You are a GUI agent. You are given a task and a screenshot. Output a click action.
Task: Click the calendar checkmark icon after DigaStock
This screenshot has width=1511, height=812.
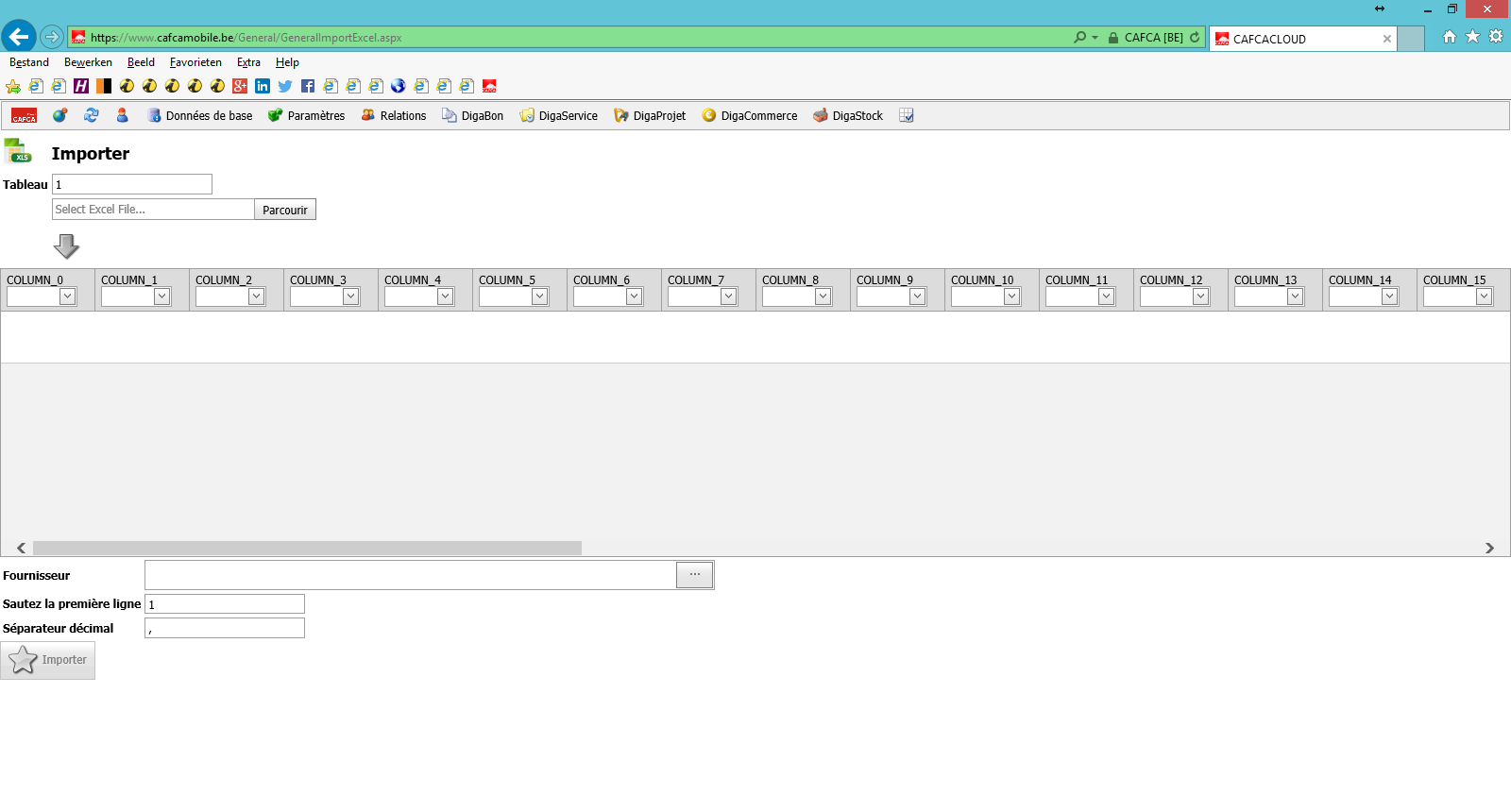pos(906,115)
